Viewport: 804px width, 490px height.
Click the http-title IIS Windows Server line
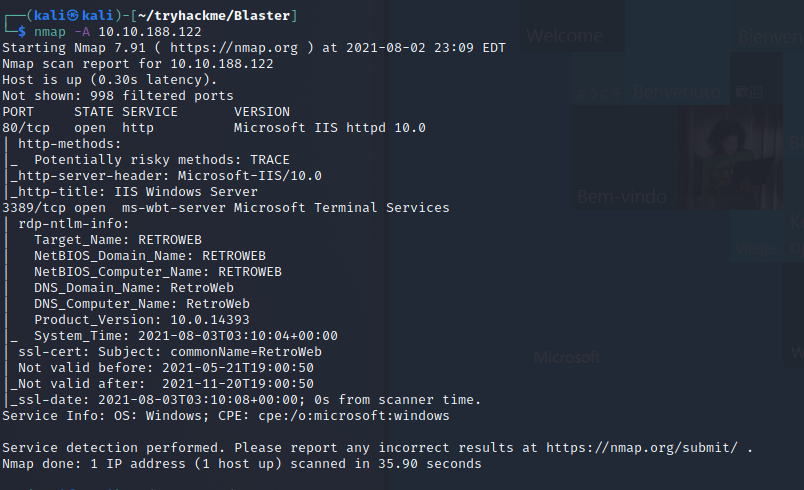(134, 192)
